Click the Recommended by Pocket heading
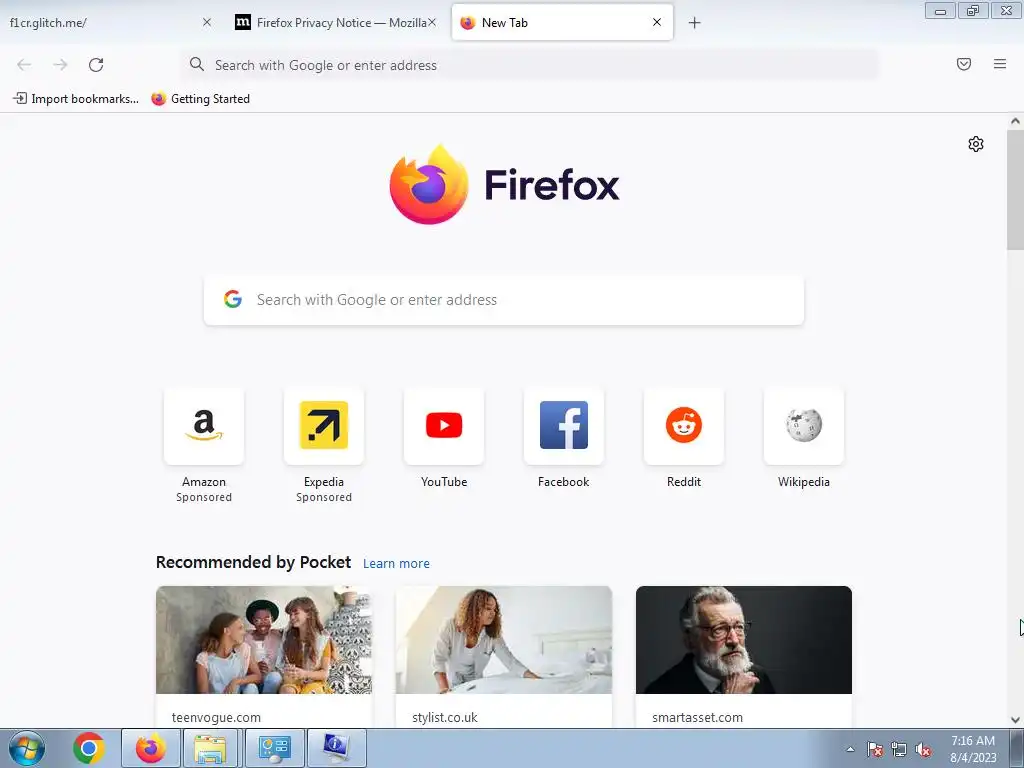 click(x=253, y=562)
